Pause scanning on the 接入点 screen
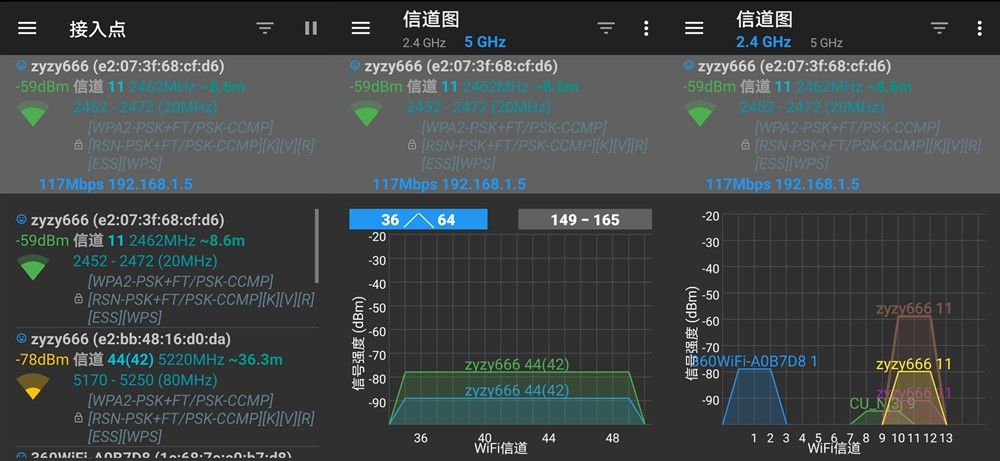The image size is (1000, 461). [x=311, y=28]
